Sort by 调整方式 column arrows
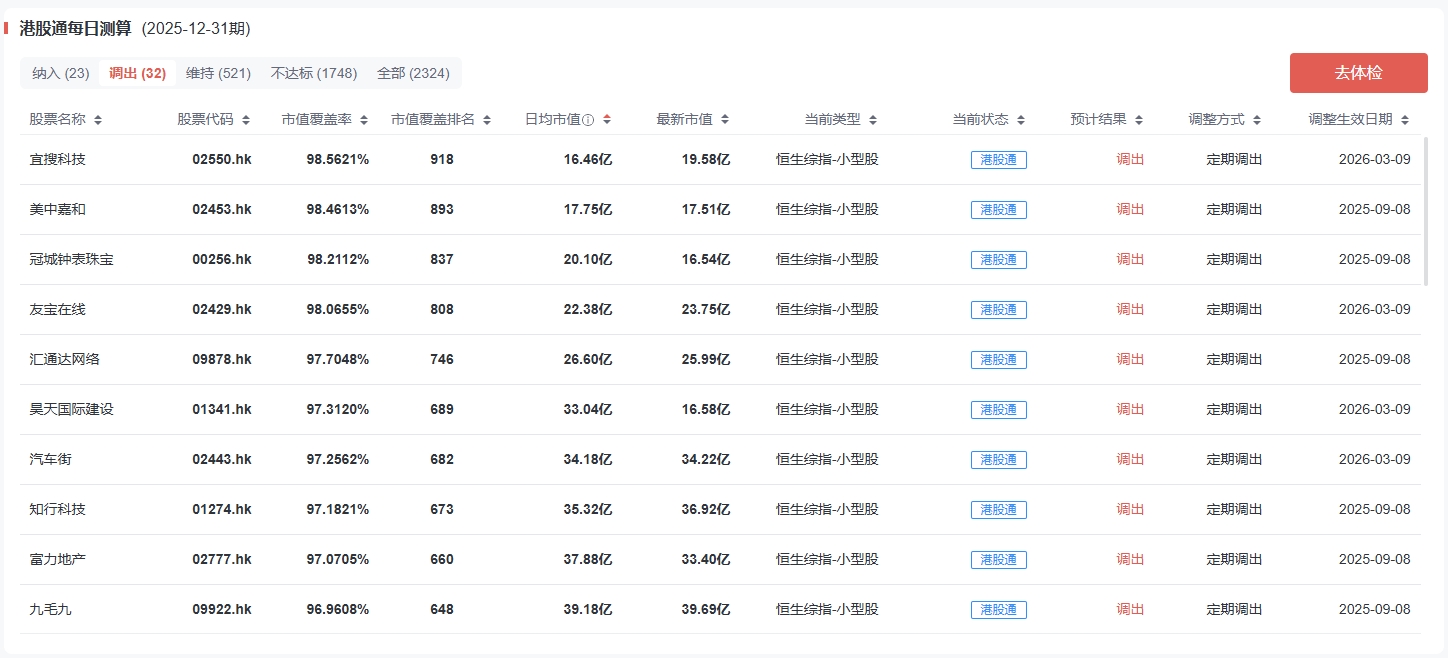 tap(1257, 120)
